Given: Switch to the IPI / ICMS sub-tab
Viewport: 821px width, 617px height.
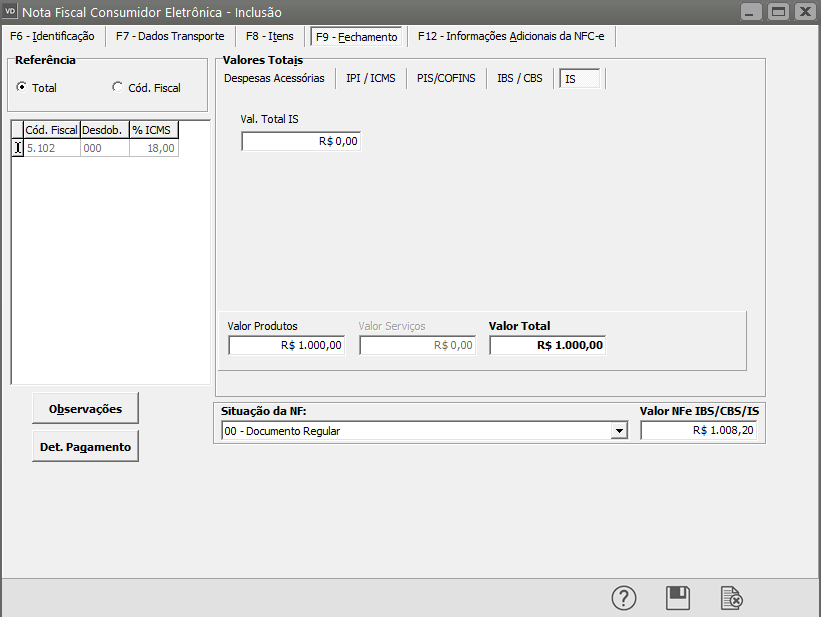Looking at the screenshot, I should pos(371,78).
